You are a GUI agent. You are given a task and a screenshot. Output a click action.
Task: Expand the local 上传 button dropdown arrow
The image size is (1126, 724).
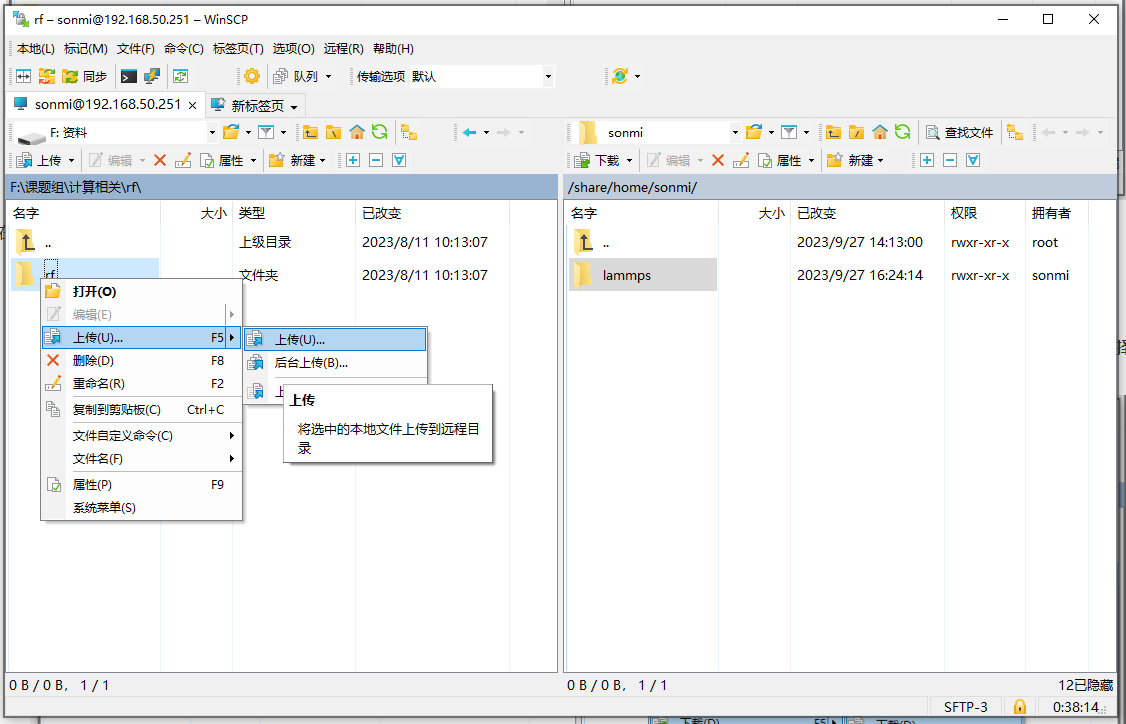(x=72, y=160)
